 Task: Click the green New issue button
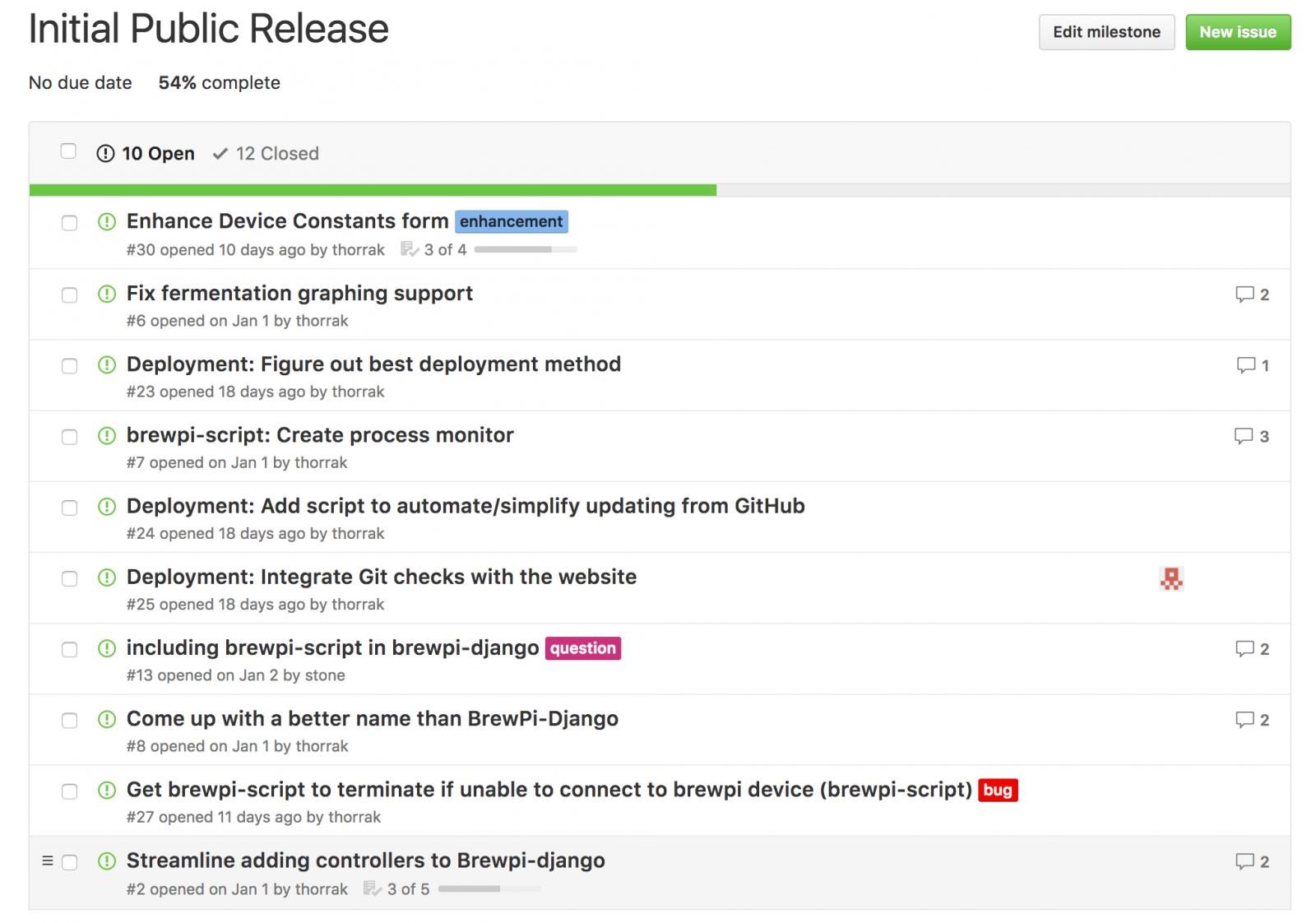1238,32
